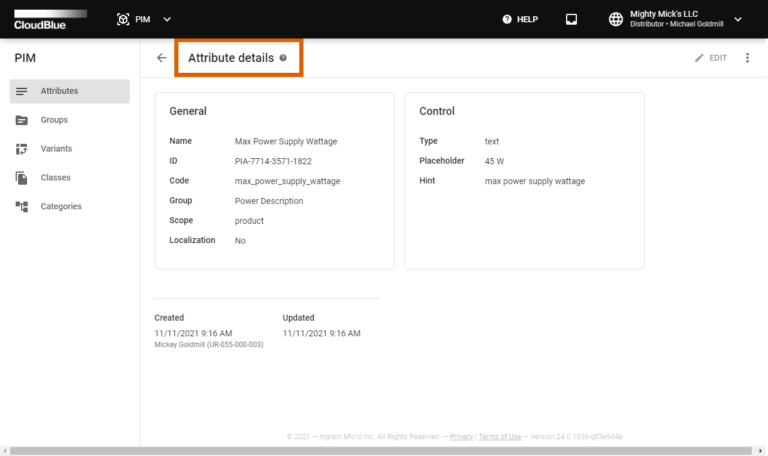The height and width of the screenshot is (456, 768).
Task: Open the Variants sidebar item
Action: pyautogui.click(x=70, y=149)
